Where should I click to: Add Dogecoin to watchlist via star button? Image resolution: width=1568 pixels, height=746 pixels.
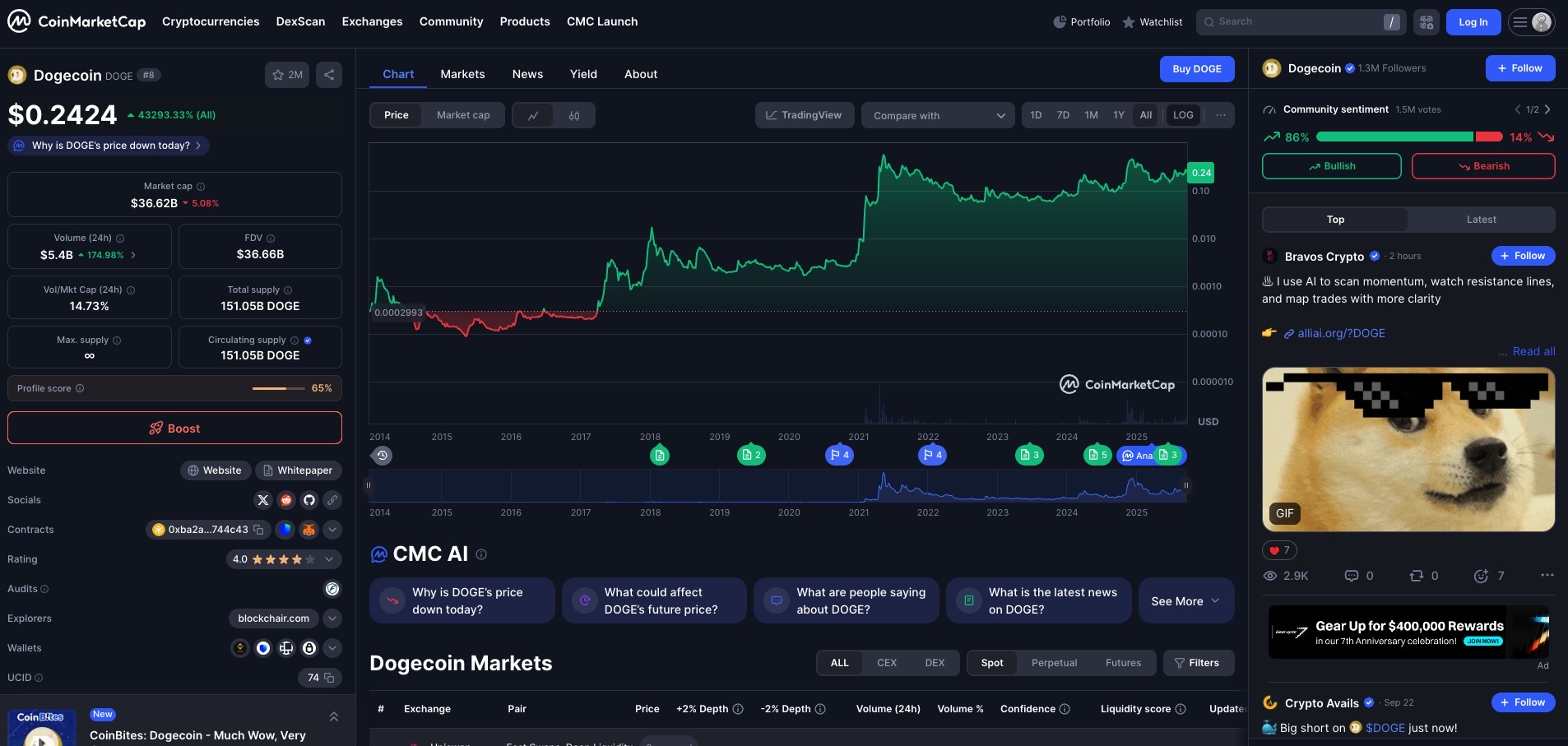[287, 75]
